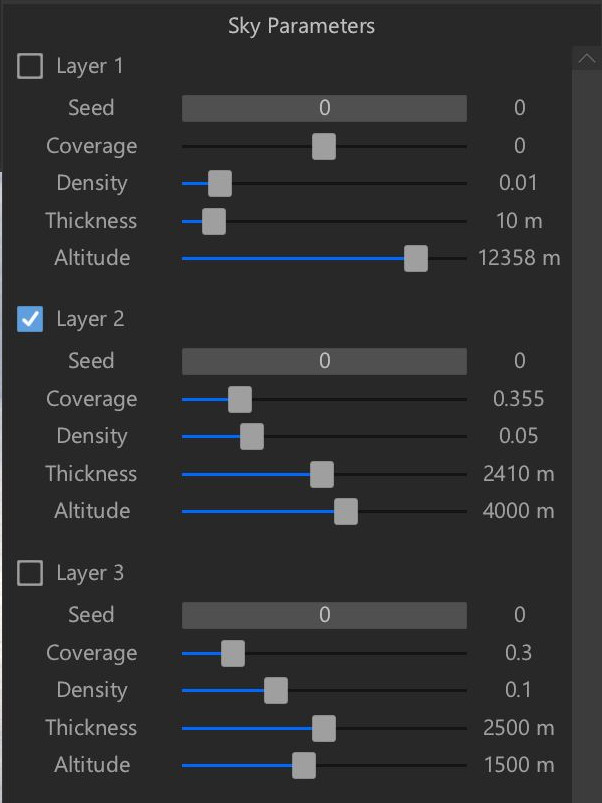Click Layer 1 Thickness slider handle

[214, 221]
